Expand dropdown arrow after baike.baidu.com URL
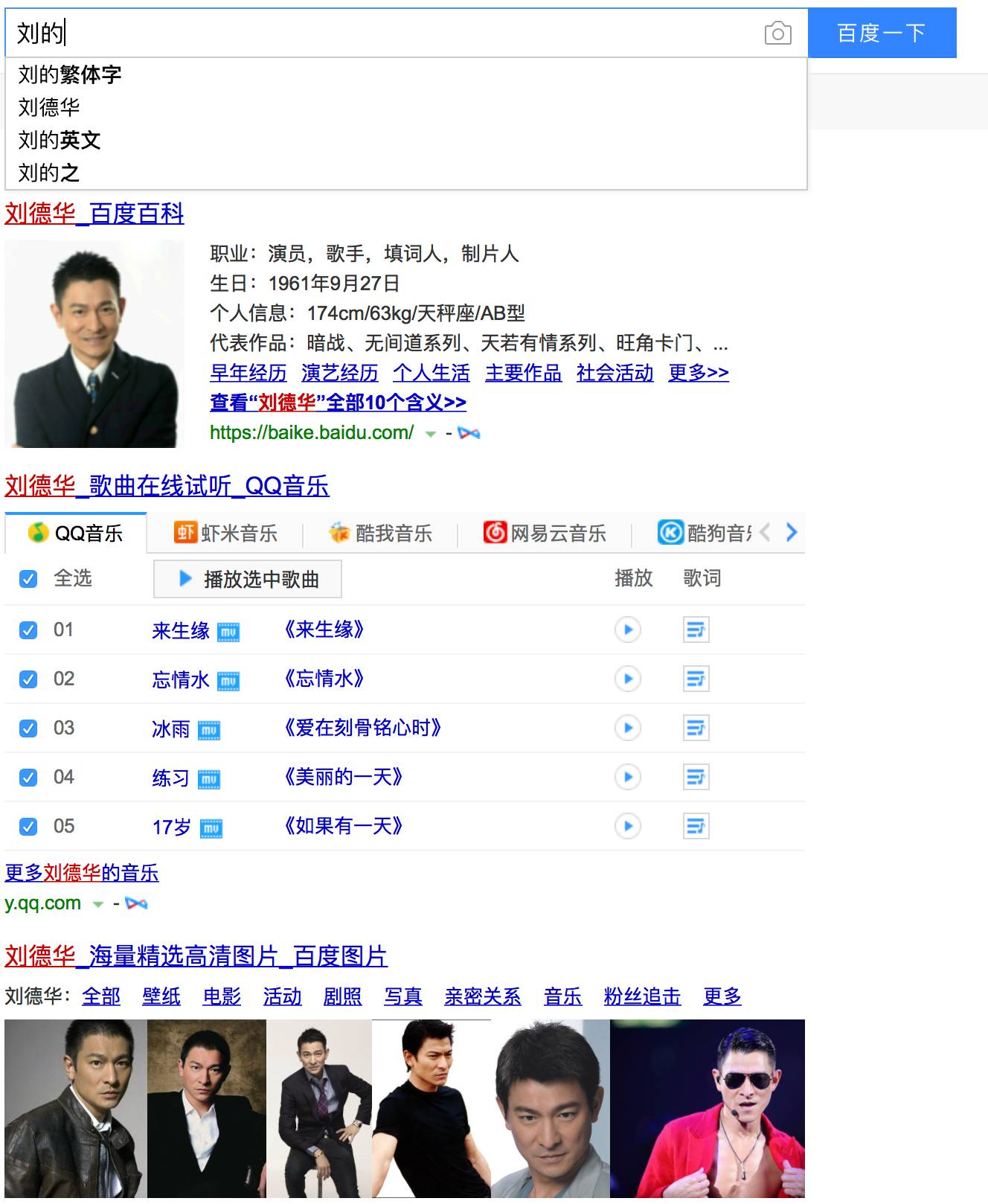This screenshot has height=1204, width=988. pyautogui.click(x=430, y=434)
